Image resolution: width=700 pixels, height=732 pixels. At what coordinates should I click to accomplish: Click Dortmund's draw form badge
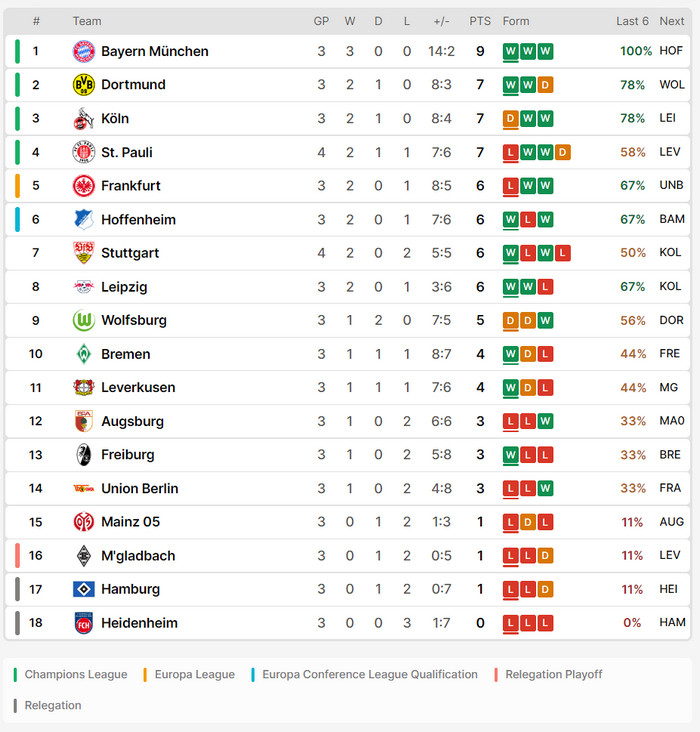[545, 85]
